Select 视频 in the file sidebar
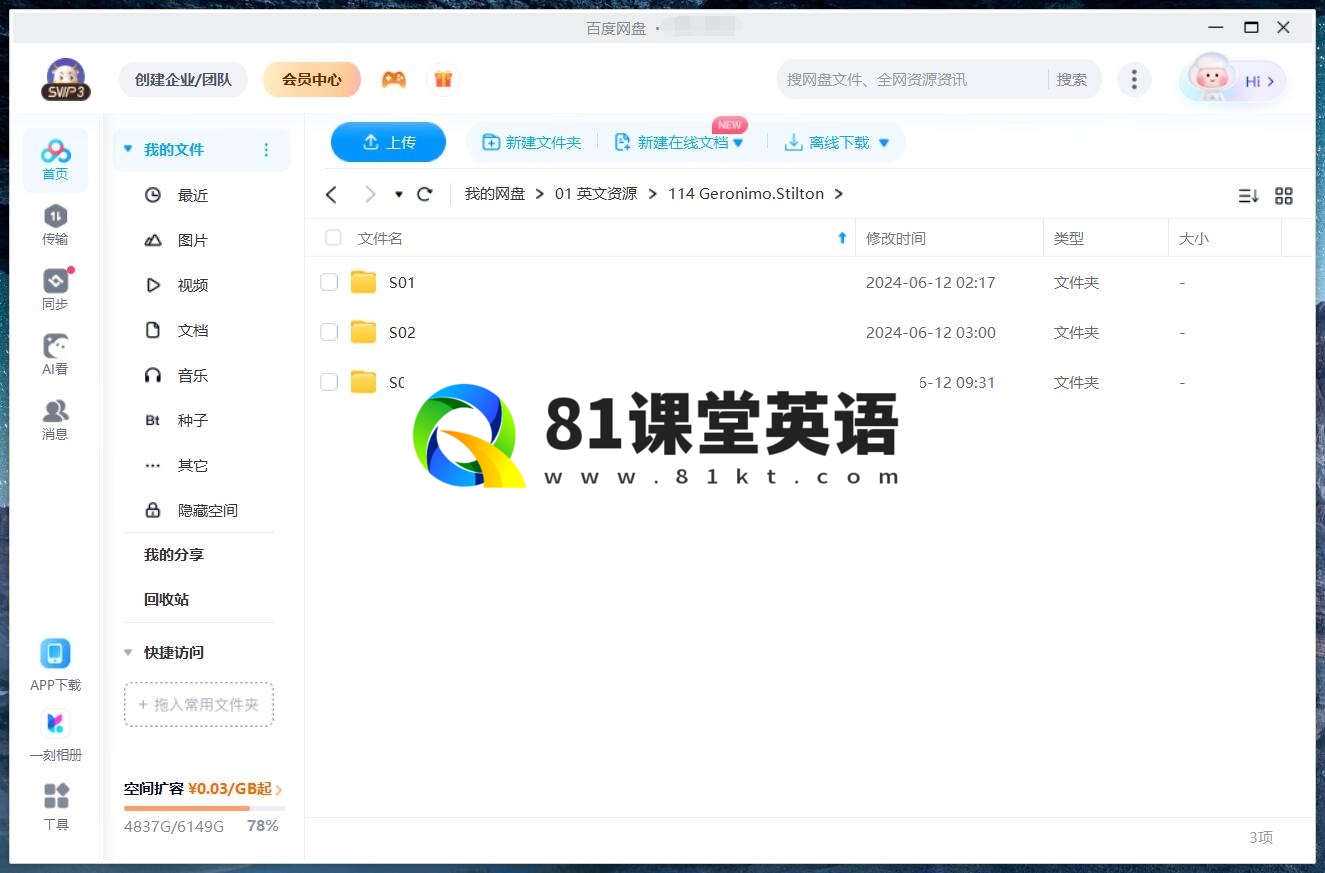1325x873 pixels. click(193, 286)
